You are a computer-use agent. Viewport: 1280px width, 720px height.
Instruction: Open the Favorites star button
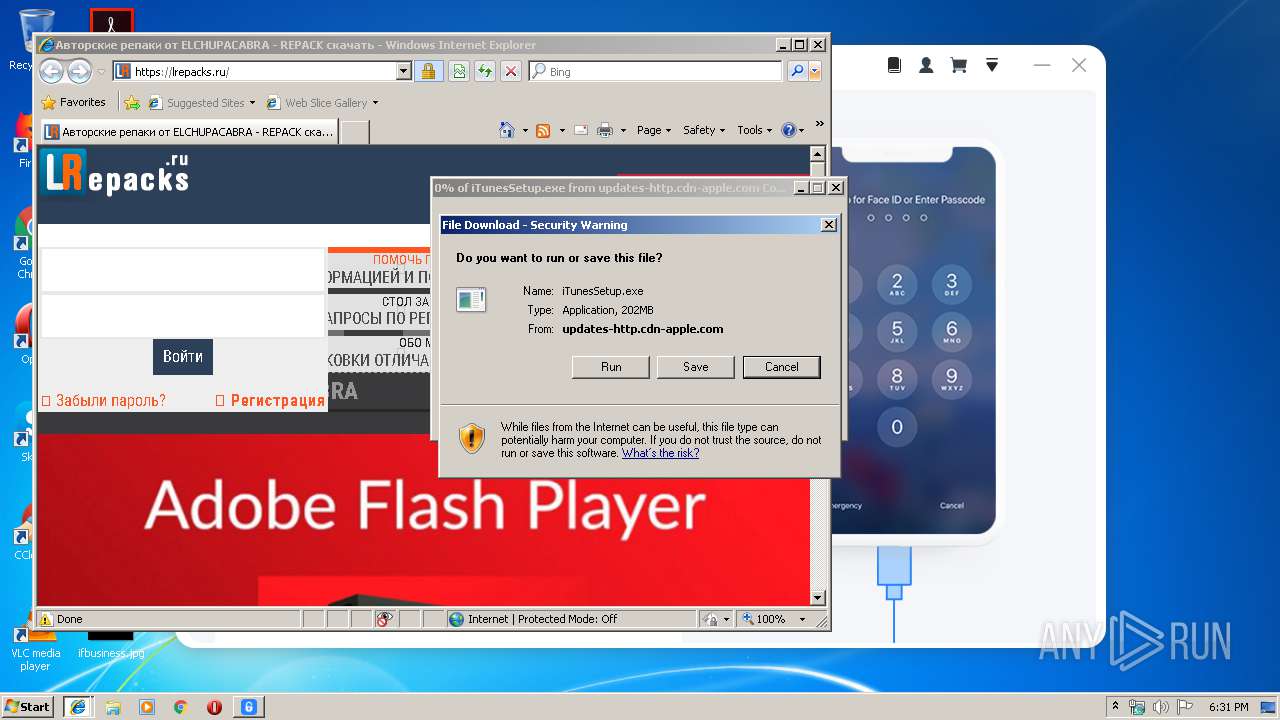click(73, 102)
